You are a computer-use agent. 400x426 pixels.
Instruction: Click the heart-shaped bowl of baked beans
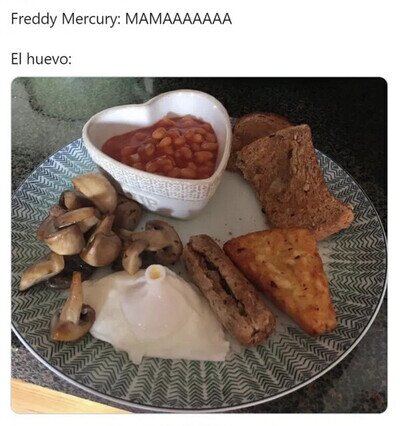157,152
